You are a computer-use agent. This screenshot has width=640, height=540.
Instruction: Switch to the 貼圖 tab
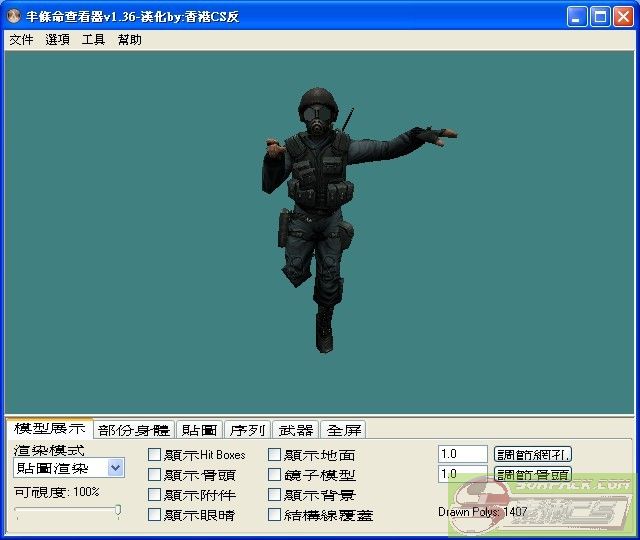point(199,430)
